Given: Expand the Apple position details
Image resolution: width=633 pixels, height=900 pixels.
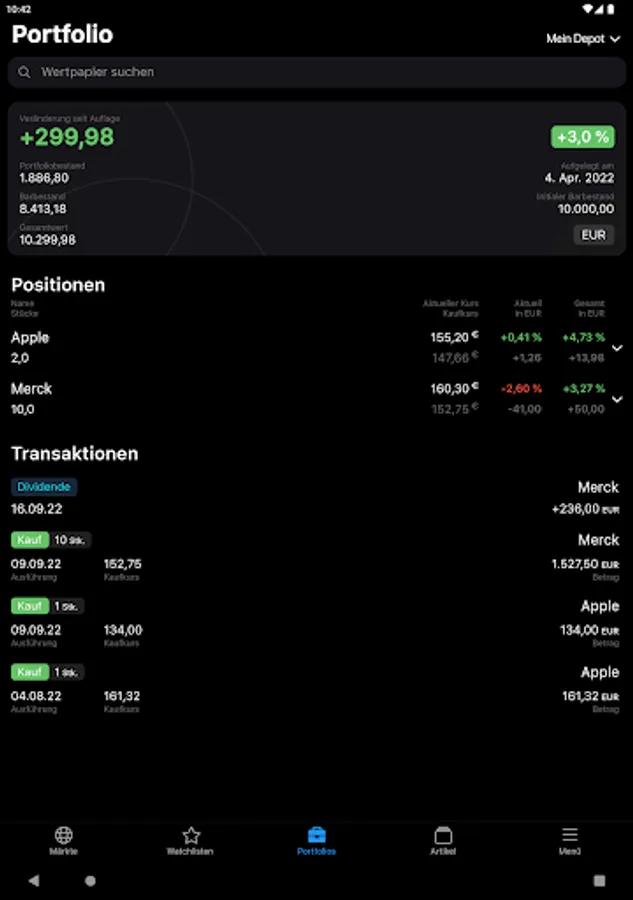Looking at the screenshot, I should coord(617,347).
